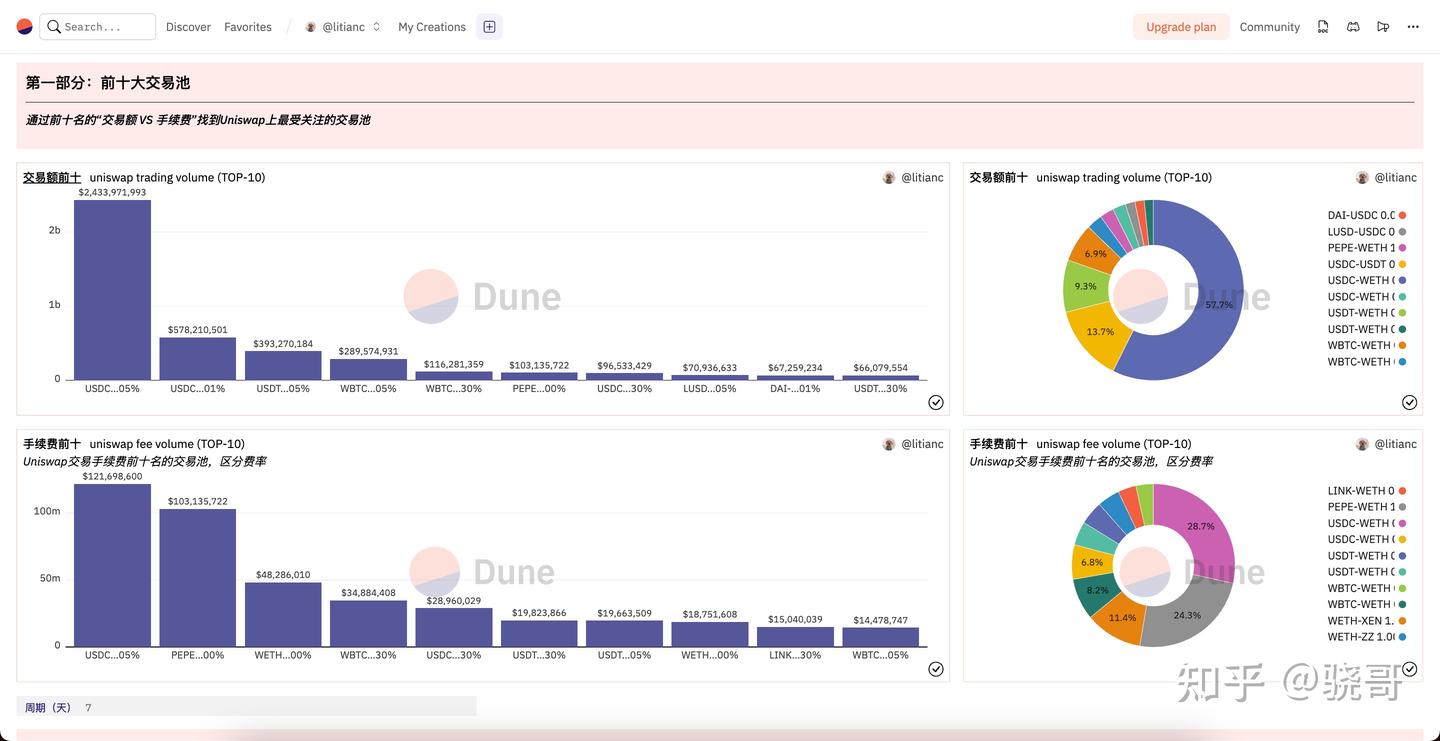Open the underlined 交易额前十 title on the bar chart
This screenshot has height=741, width=1440.
click(52, 178)
